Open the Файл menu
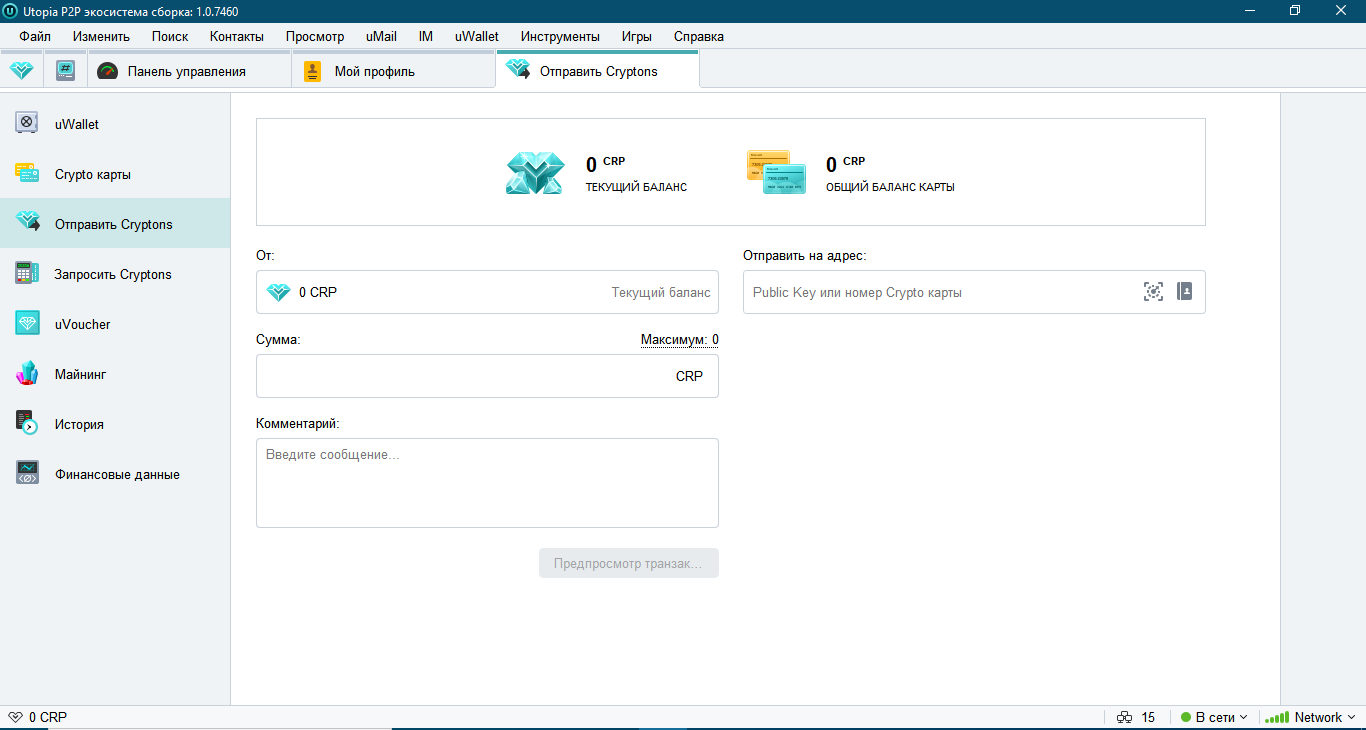Screen dimensions: 1366x730 [x=35, y=36]
